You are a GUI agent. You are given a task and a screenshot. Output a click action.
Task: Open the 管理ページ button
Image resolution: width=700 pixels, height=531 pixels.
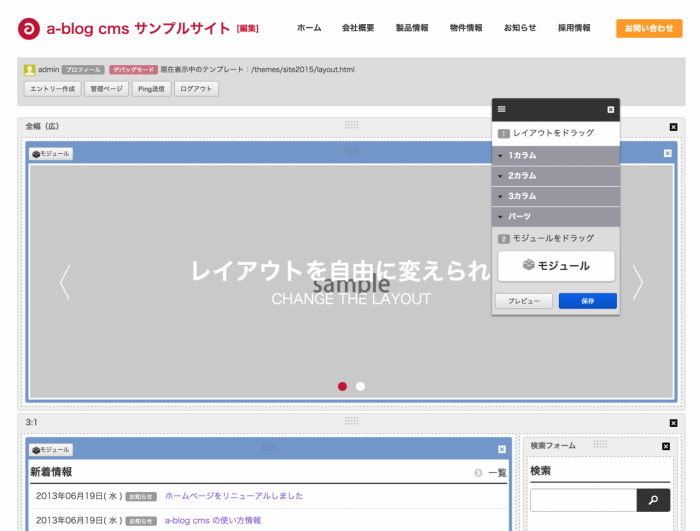(107, 89)
